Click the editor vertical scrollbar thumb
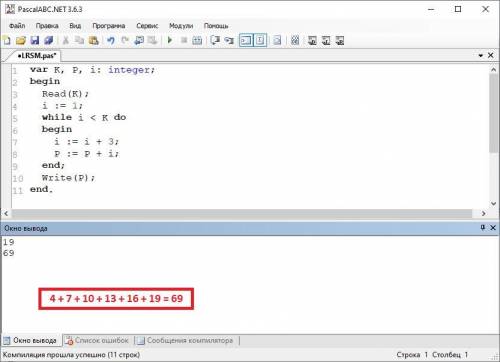500x362 pixels. tap(494, 113)
